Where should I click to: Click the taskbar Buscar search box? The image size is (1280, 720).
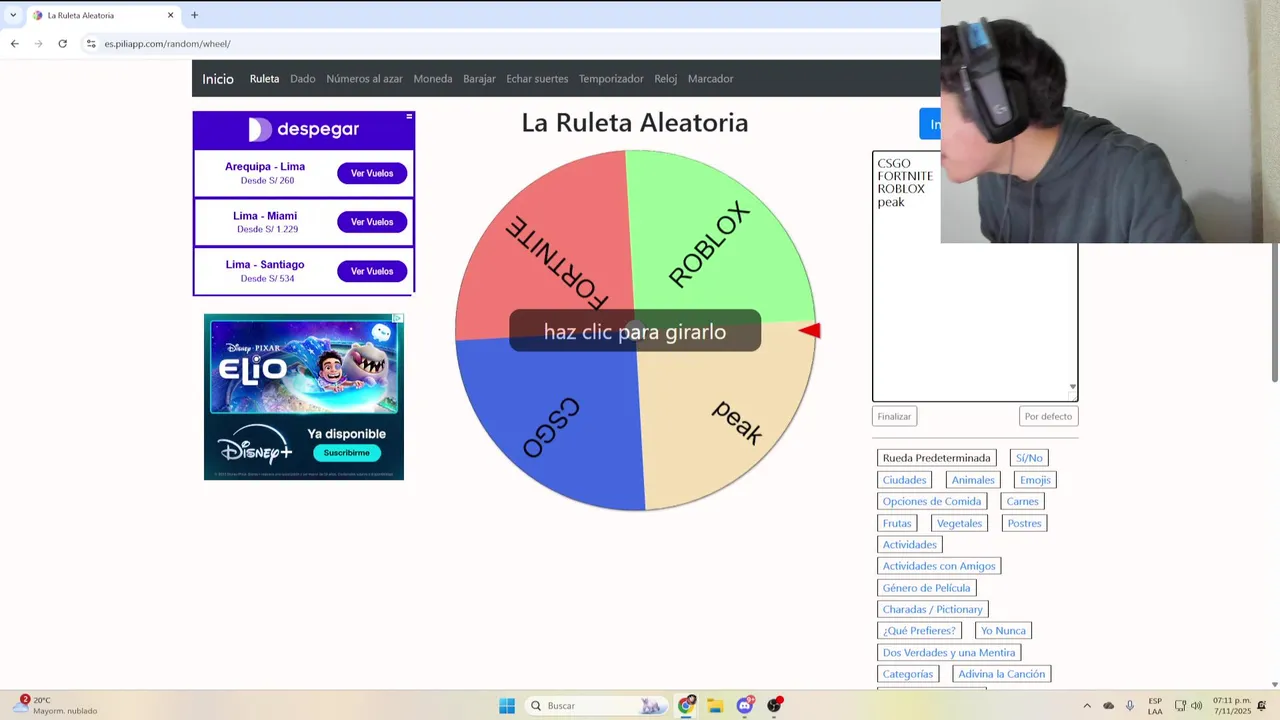tap(596, 706)
